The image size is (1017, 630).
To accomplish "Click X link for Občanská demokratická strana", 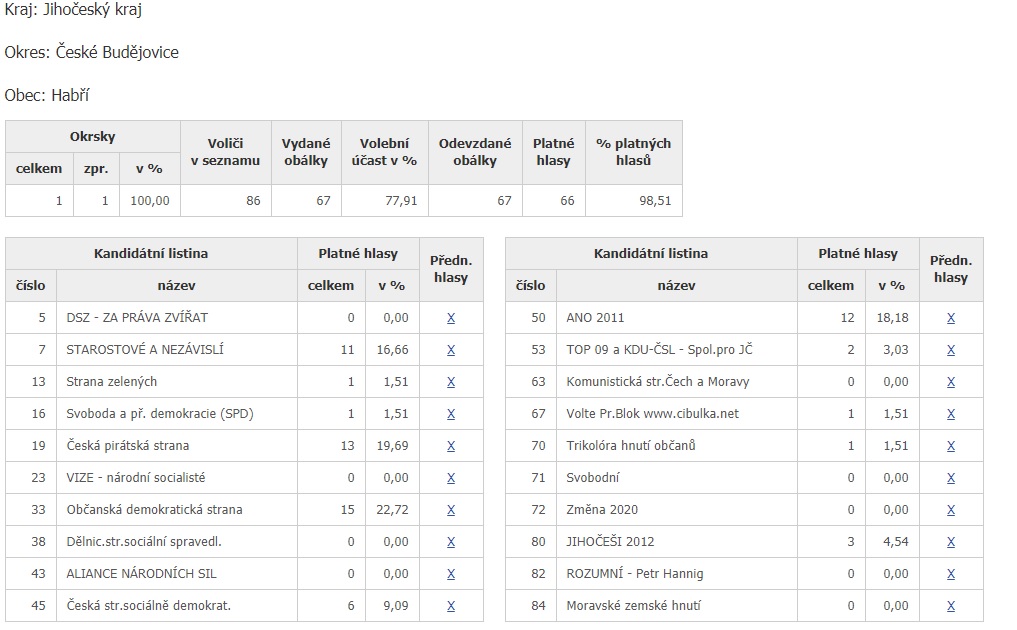I will point(451,510).
